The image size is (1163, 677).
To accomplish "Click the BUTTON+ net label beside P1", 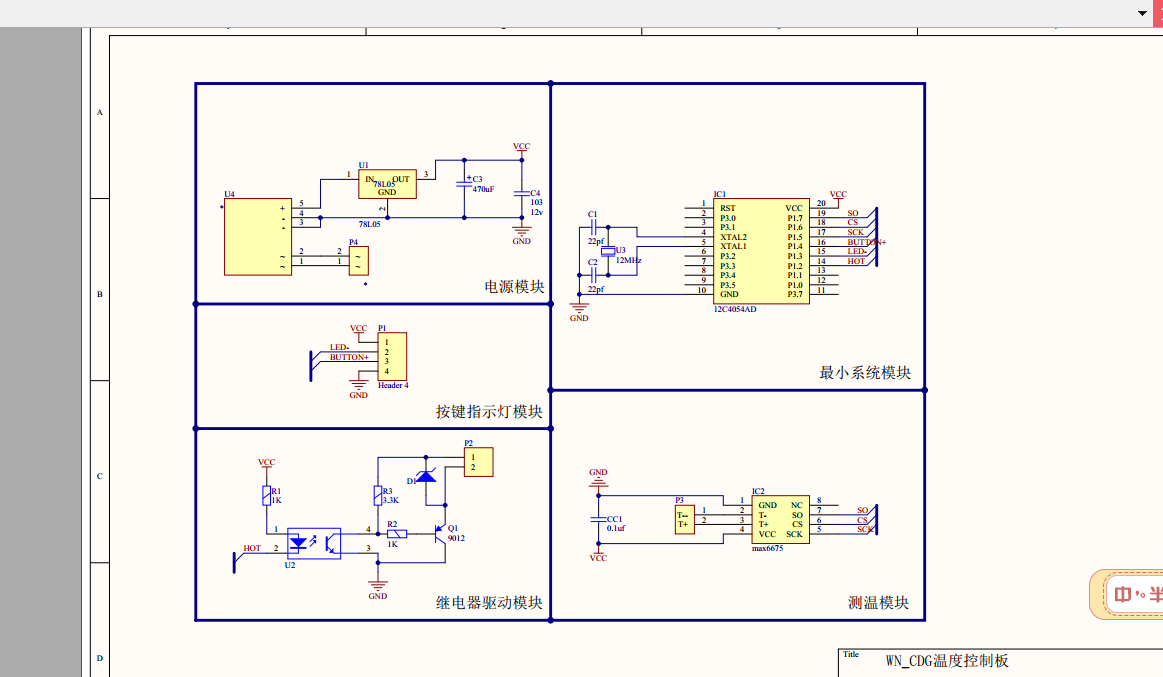I will pos(349,357).
